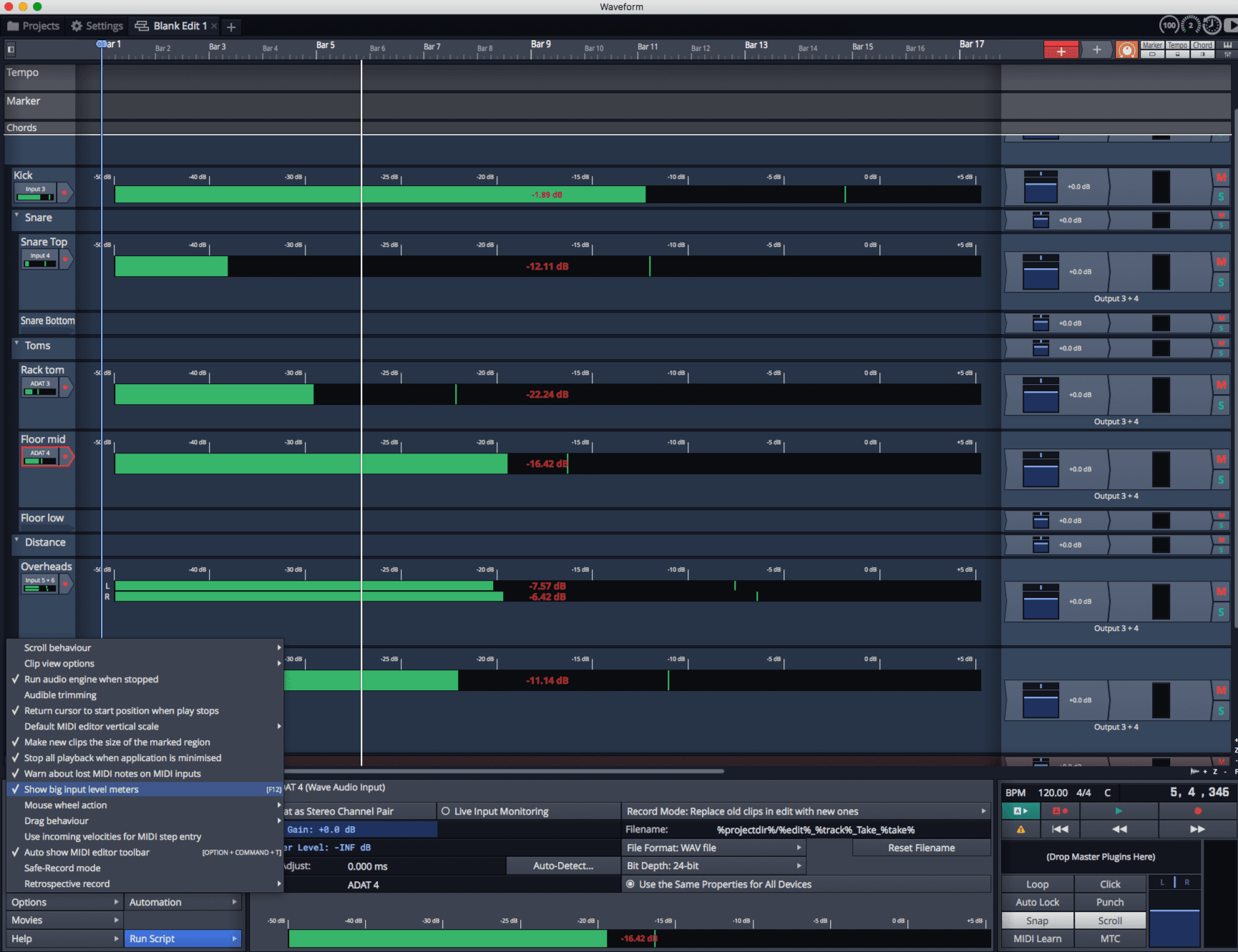This screenshot has width=1238, height=952.
Task: Click the record-arm icon on Kick track
Action: click(x=64, y=192)
